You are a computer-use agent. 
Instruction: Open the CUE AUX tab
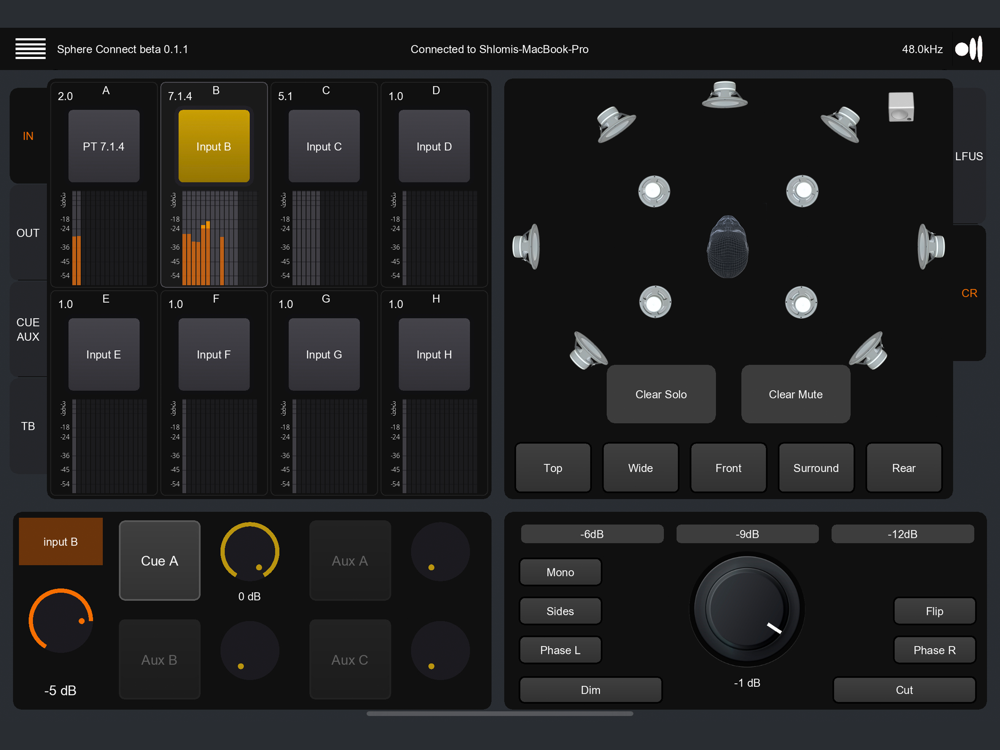pyautogui.click(x=28, y=329)
